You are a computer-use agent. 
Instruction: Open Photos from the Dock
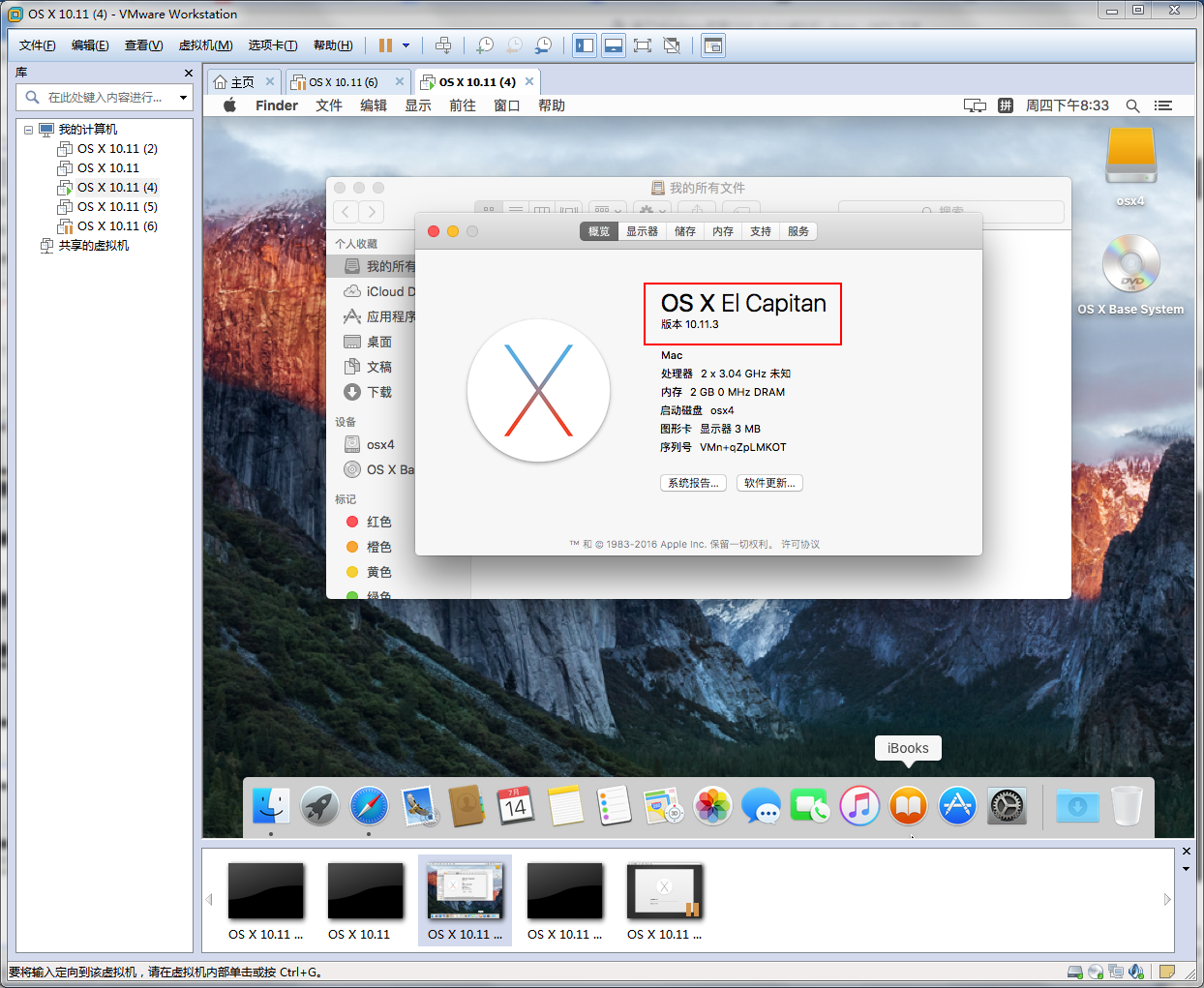click(712, 805)
